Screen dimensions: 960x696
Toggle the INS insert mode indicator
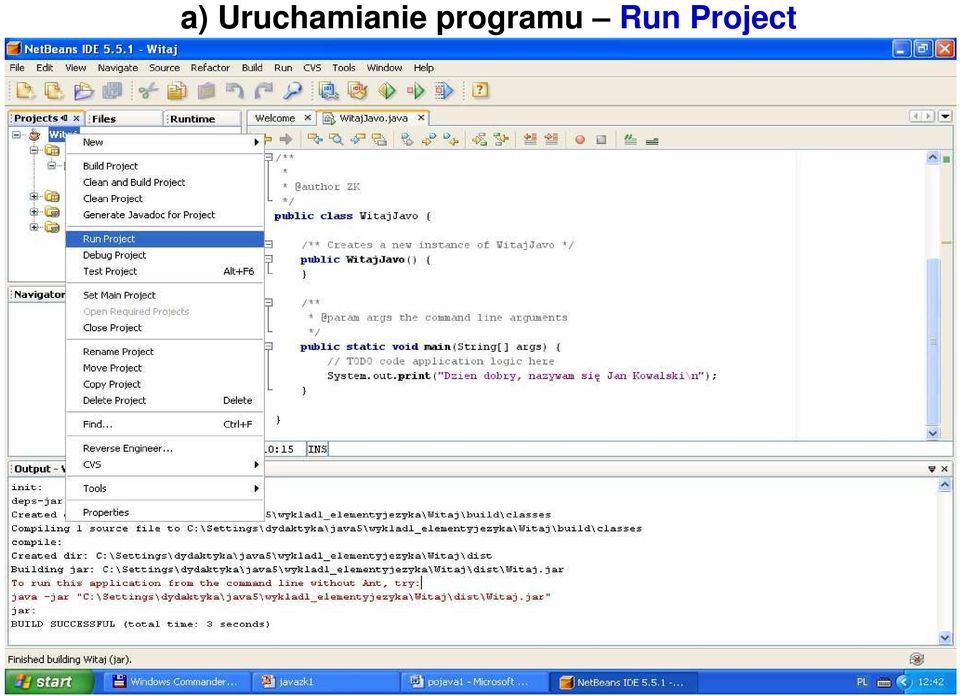(317, 449)
